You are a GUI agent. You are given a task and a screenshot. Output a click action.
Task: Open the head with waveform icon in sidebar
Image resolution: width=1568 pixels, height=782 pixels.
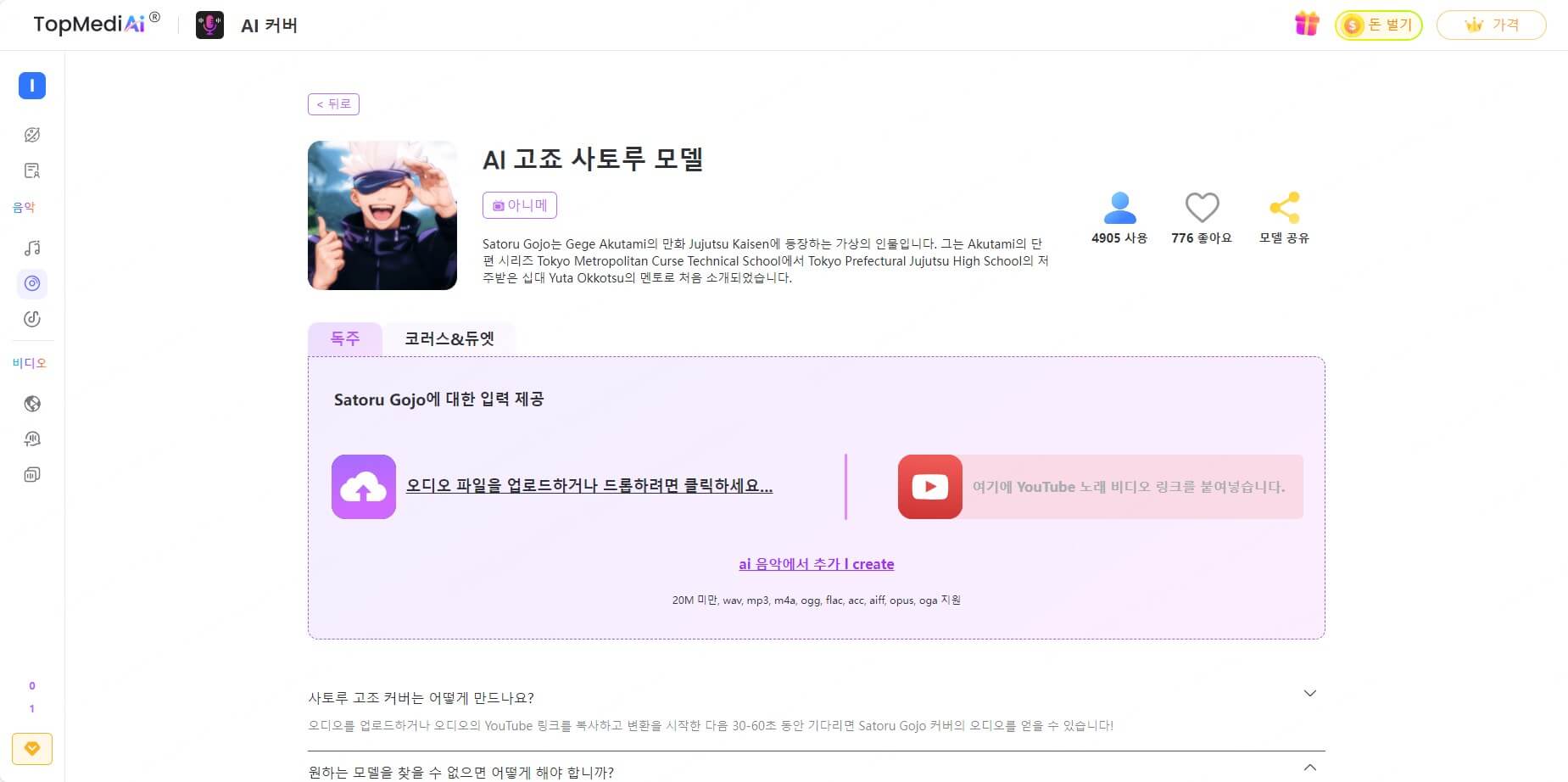[x=32, y=439]
